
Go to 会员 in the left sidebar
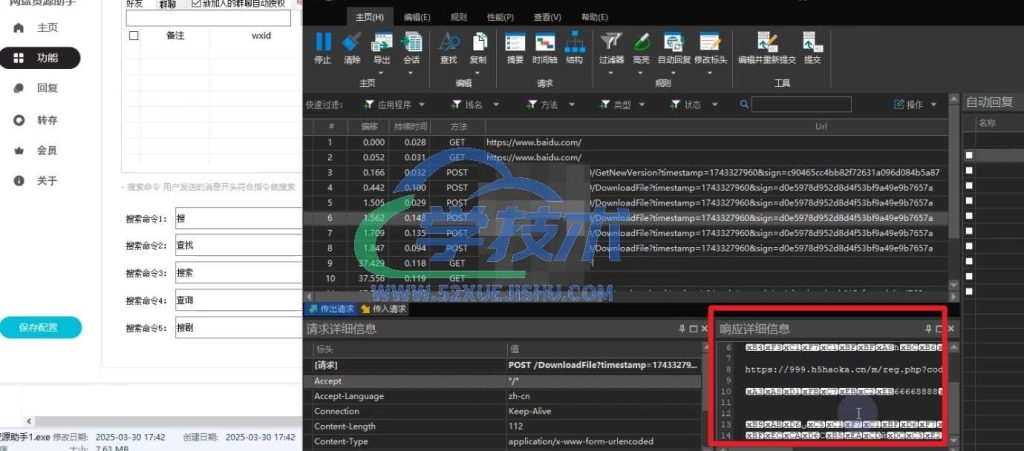[x=46, y=150]
